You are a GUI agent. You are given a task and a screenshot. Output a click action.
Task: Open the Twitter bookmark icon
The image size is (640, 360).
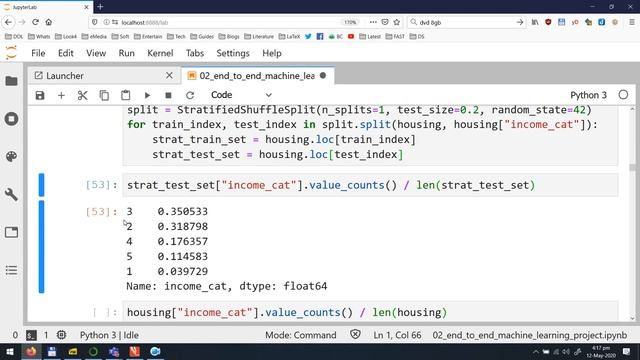point(308,36)
